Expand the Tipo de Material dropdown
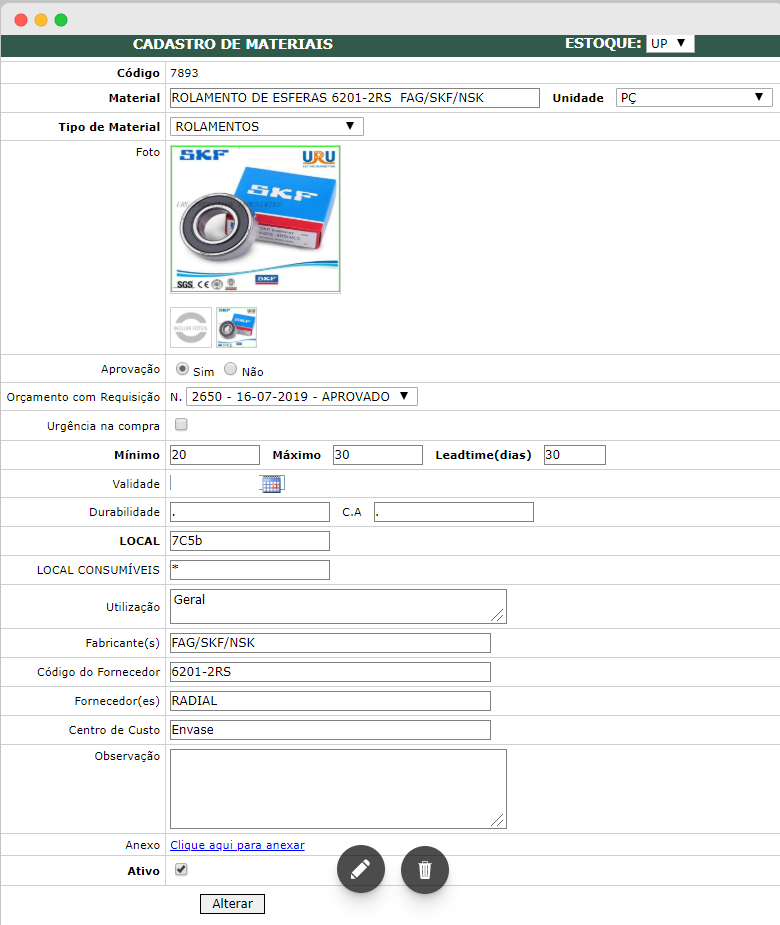Viewport: 780px width, 925px height. (267, 126)
